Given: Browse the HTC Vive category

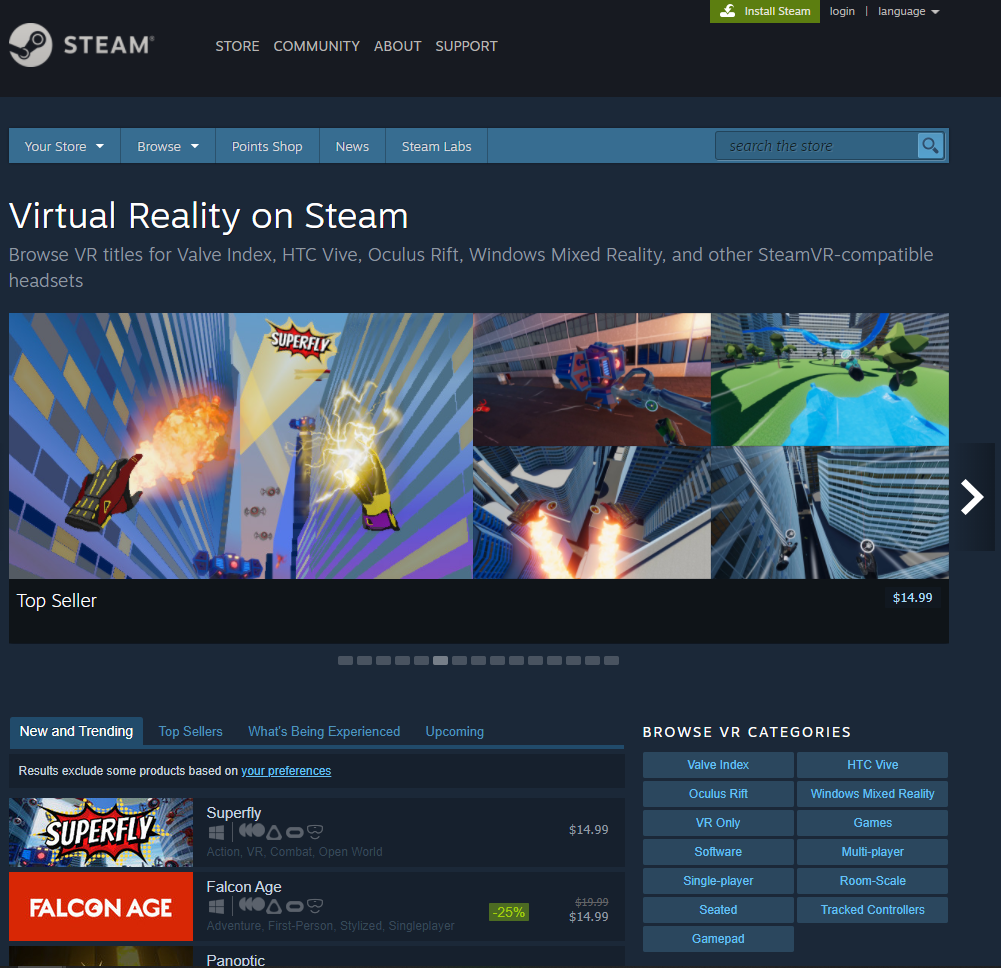Looking at the screenshot, I should (872, 765).
